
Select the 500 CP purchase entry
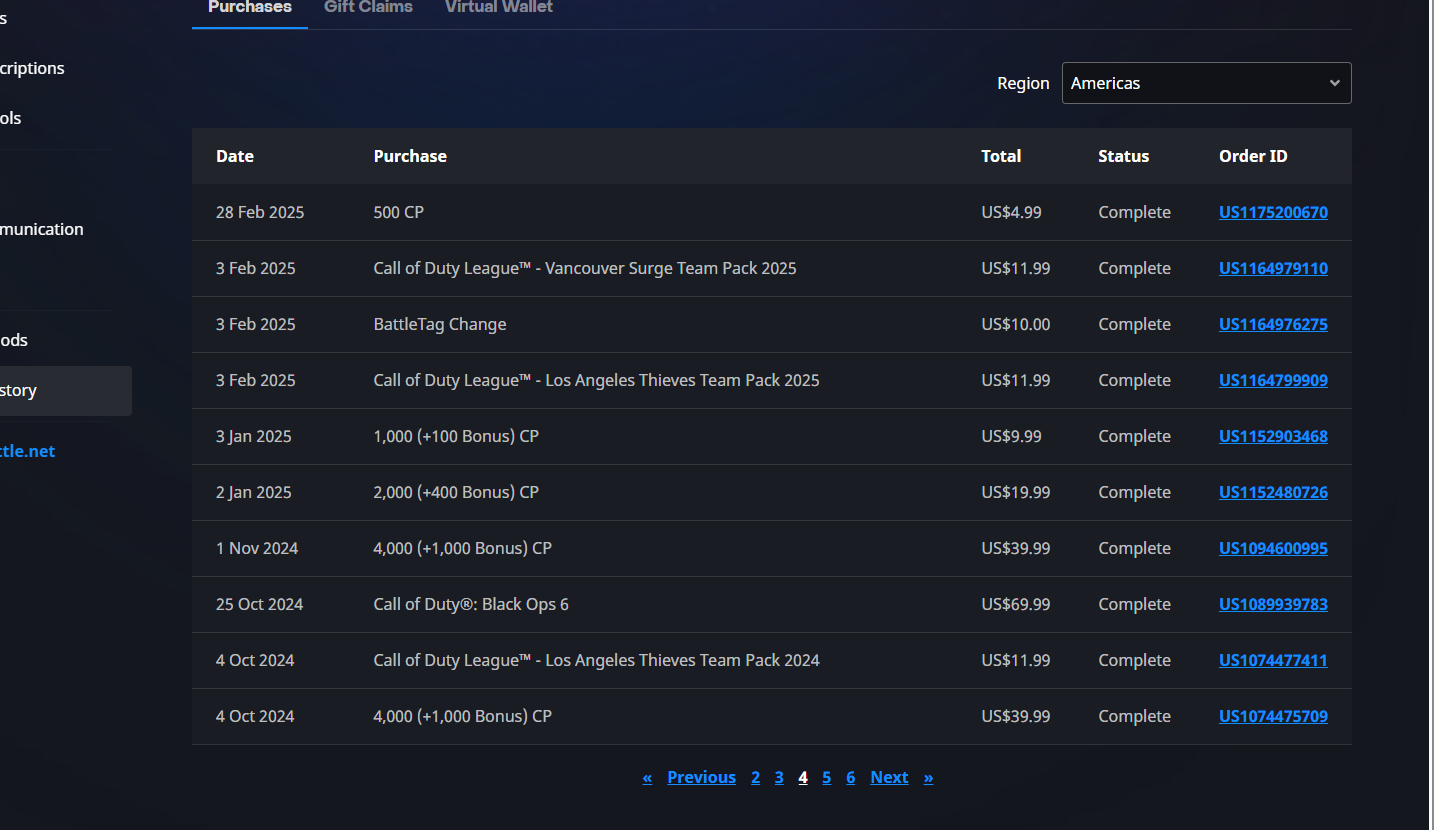click(399, 212)
